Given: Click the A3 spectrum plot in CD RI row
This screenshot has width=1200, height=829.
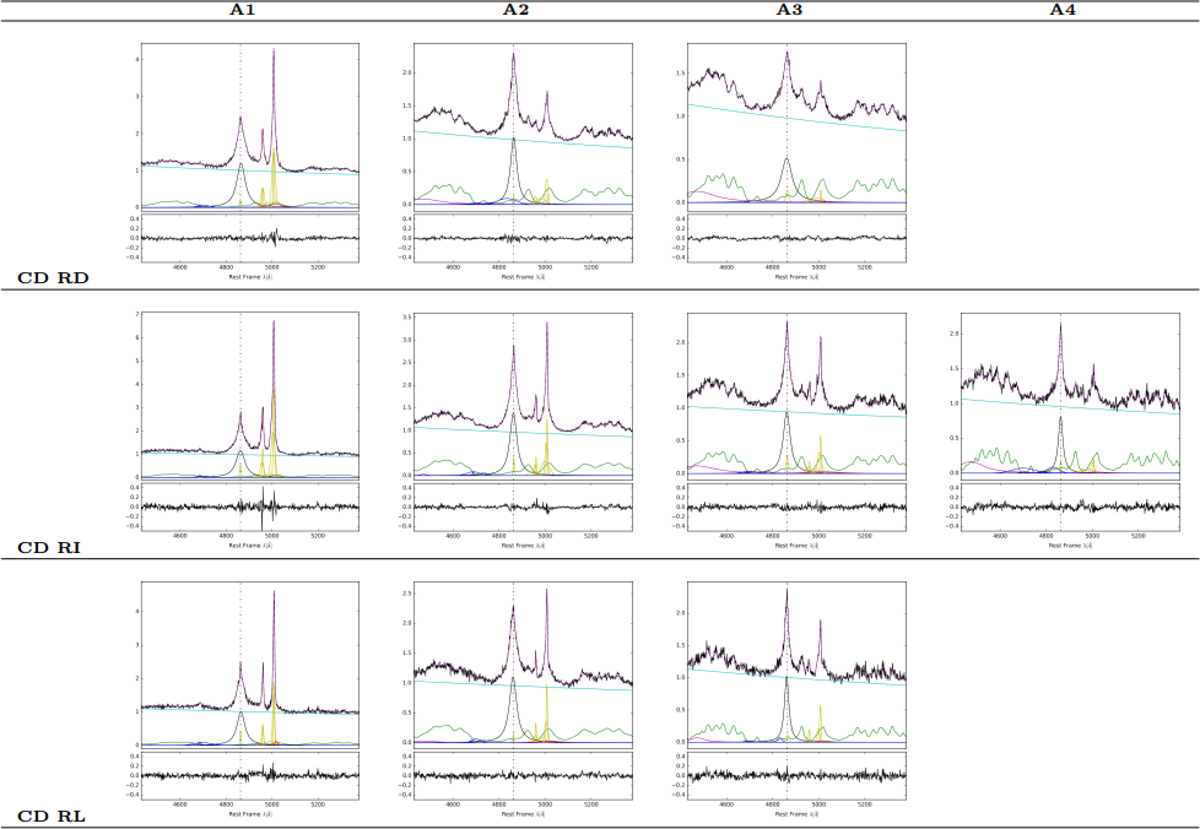Looking at the screenshot, I should (x=796, y=395).
